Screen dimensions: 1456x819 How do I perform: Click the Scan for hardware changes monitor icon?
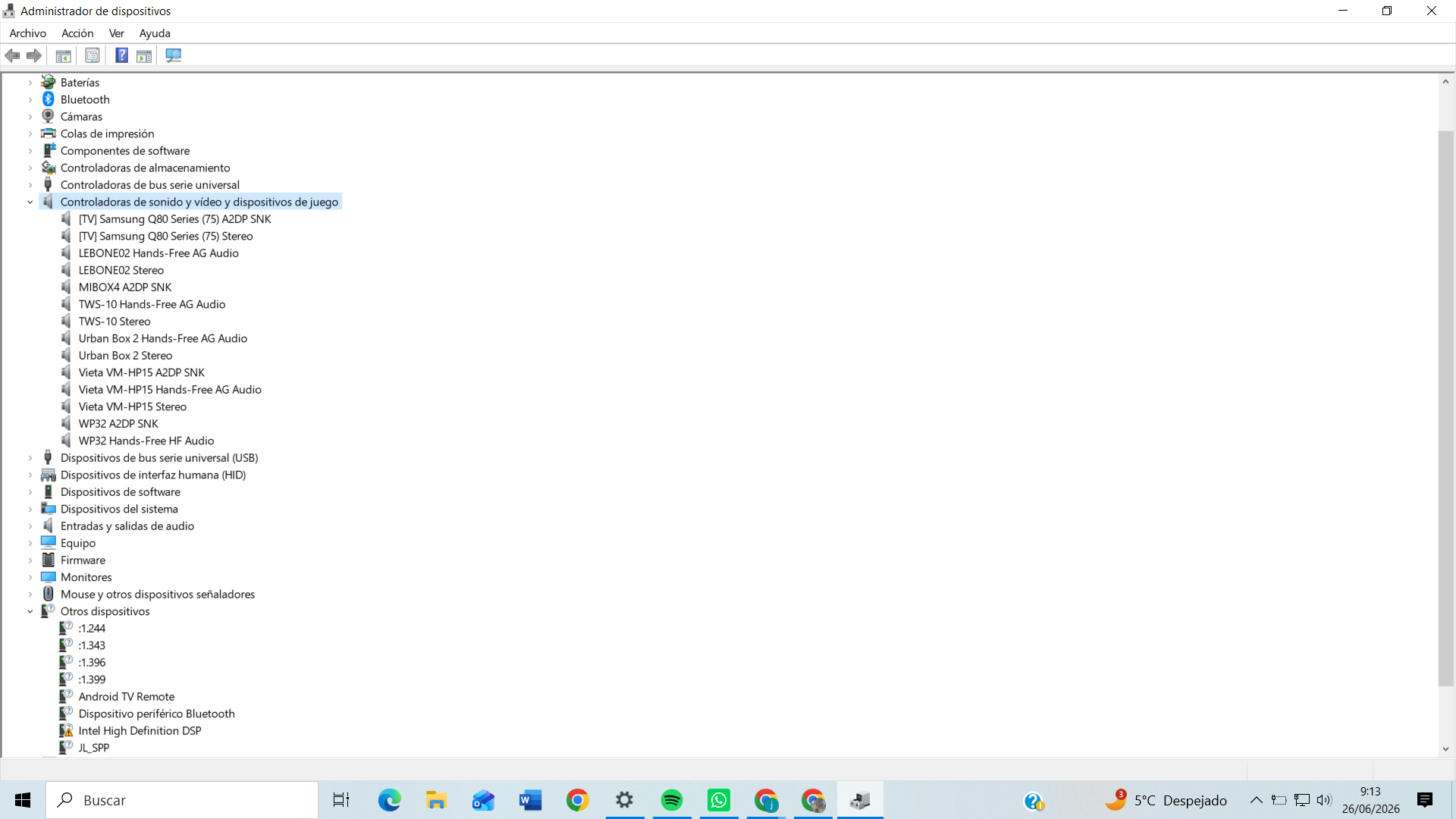tap(174, 55)
